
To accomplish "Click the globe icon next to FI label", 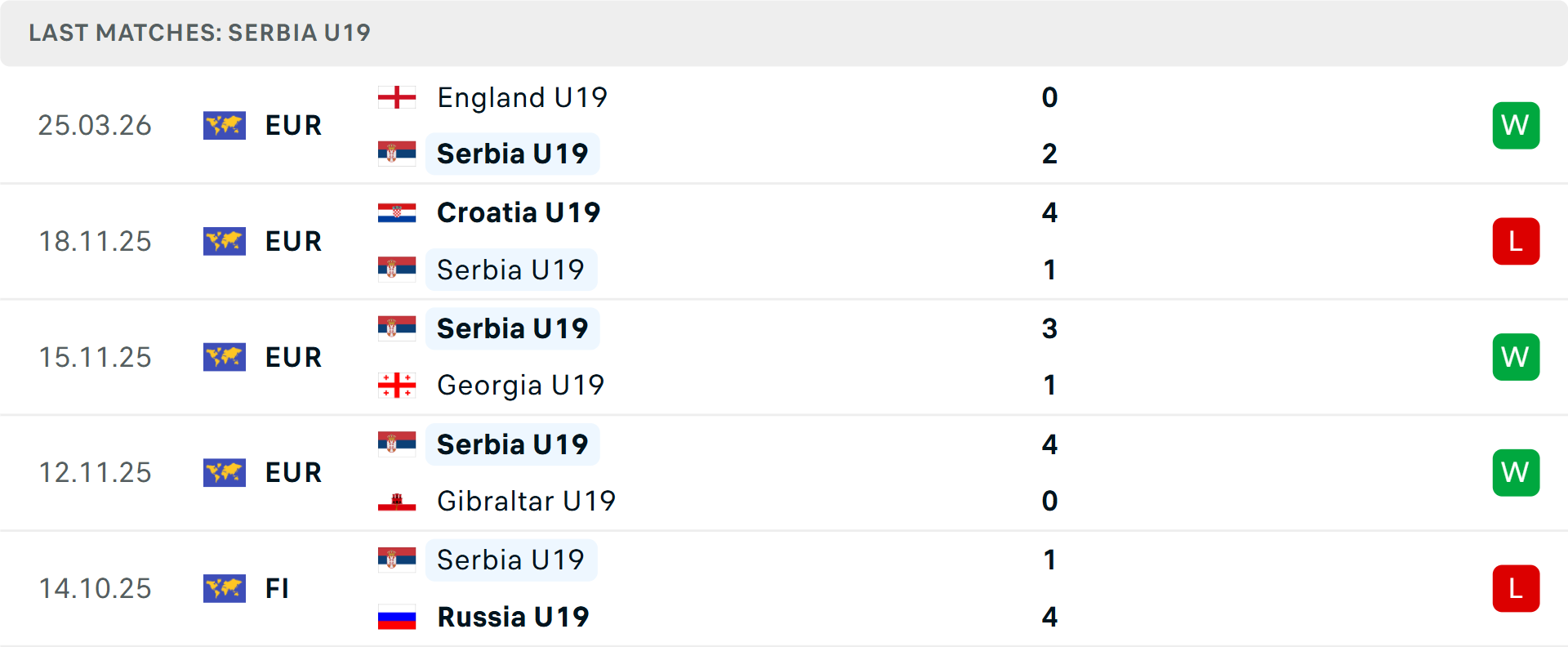I will click(x=225, y=588).
